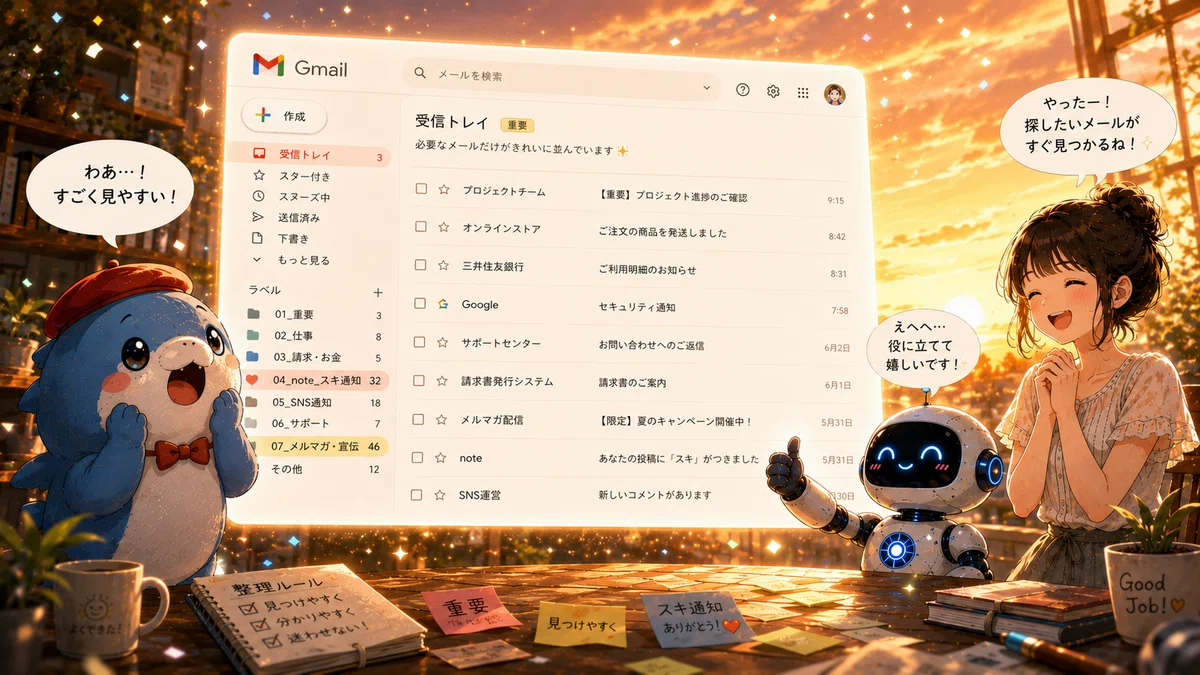Check the オンラインストア email checkbox
Screen dimensions: 1200x675
pyautogui.click(x=421, y=227)
